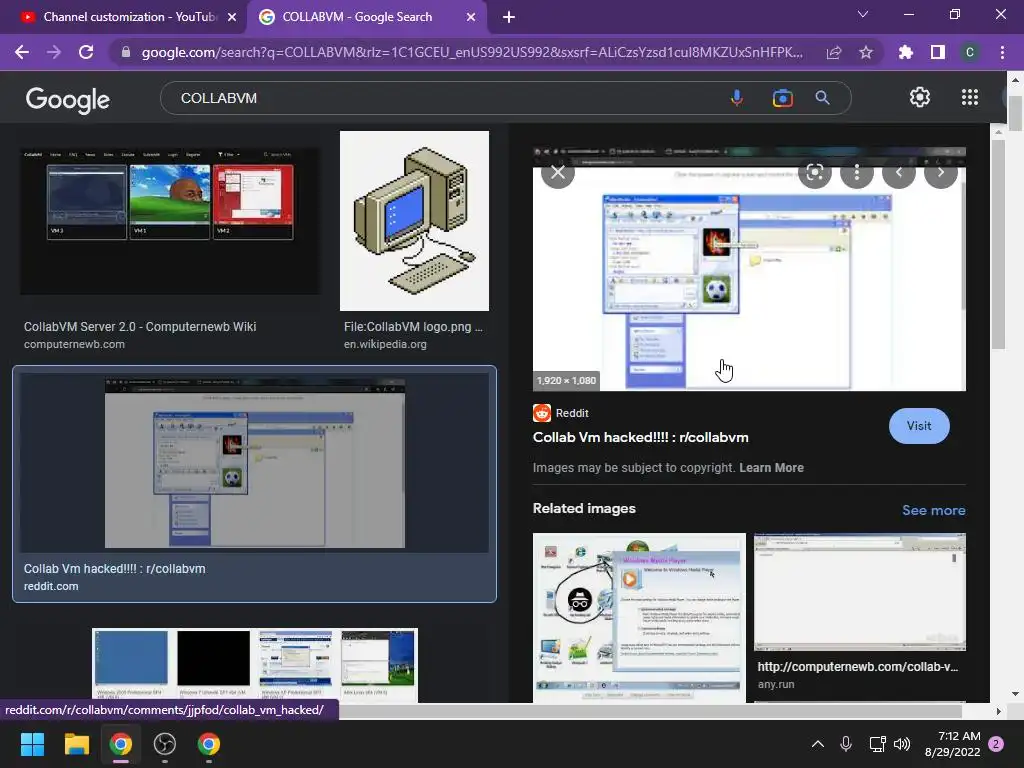Image resolution: width=1024 pixels, height=768 pixels.
Task: Open the Chrome three-dot menu
Action: 1002,52
